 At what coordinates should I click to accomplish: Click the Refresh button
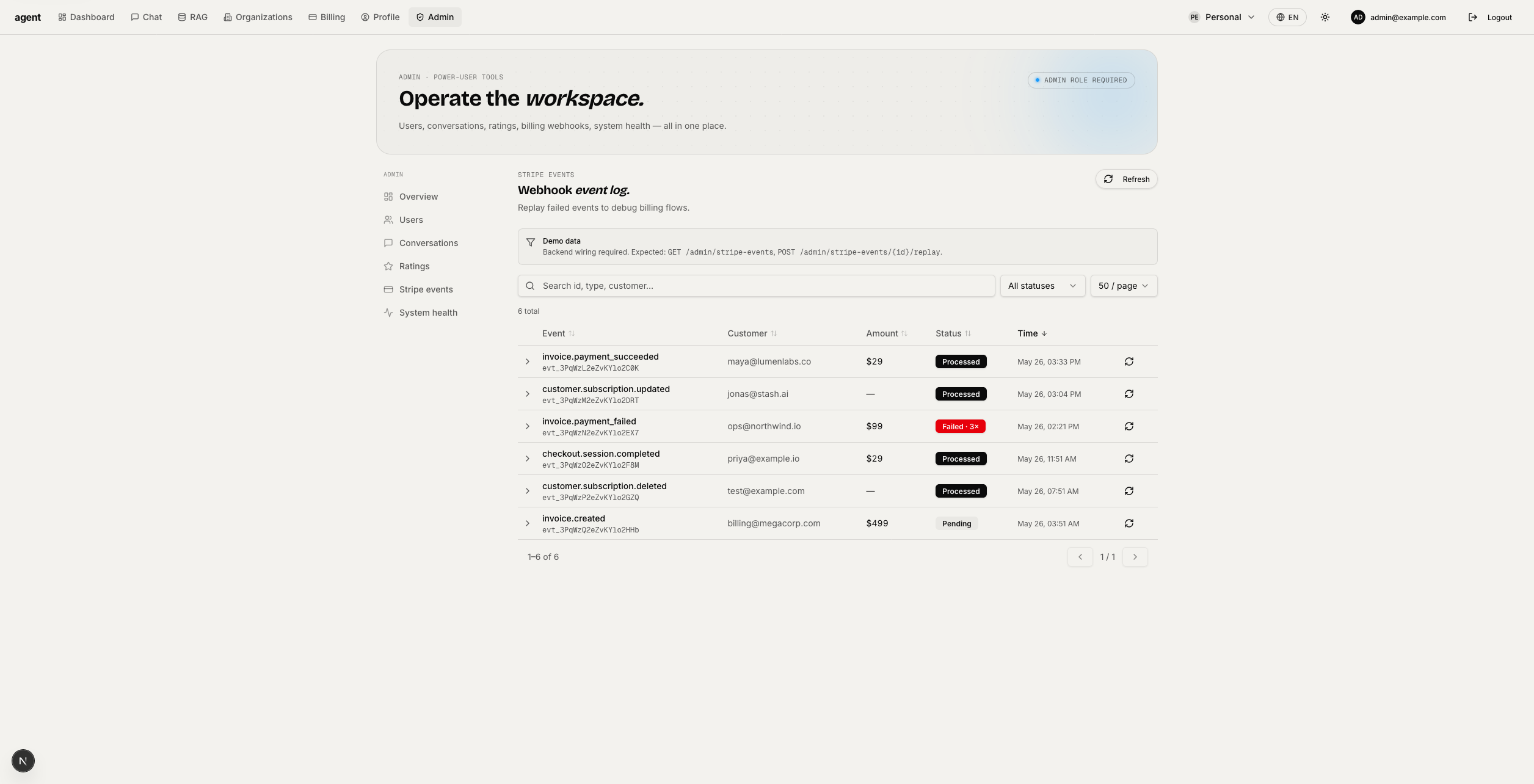pos(1126,179)
